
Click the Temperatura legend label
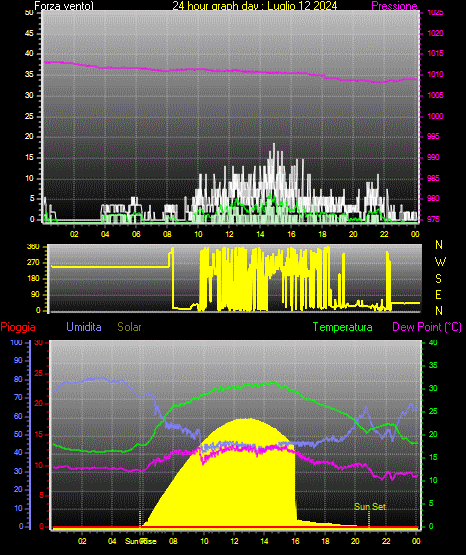tap(342, 327)
